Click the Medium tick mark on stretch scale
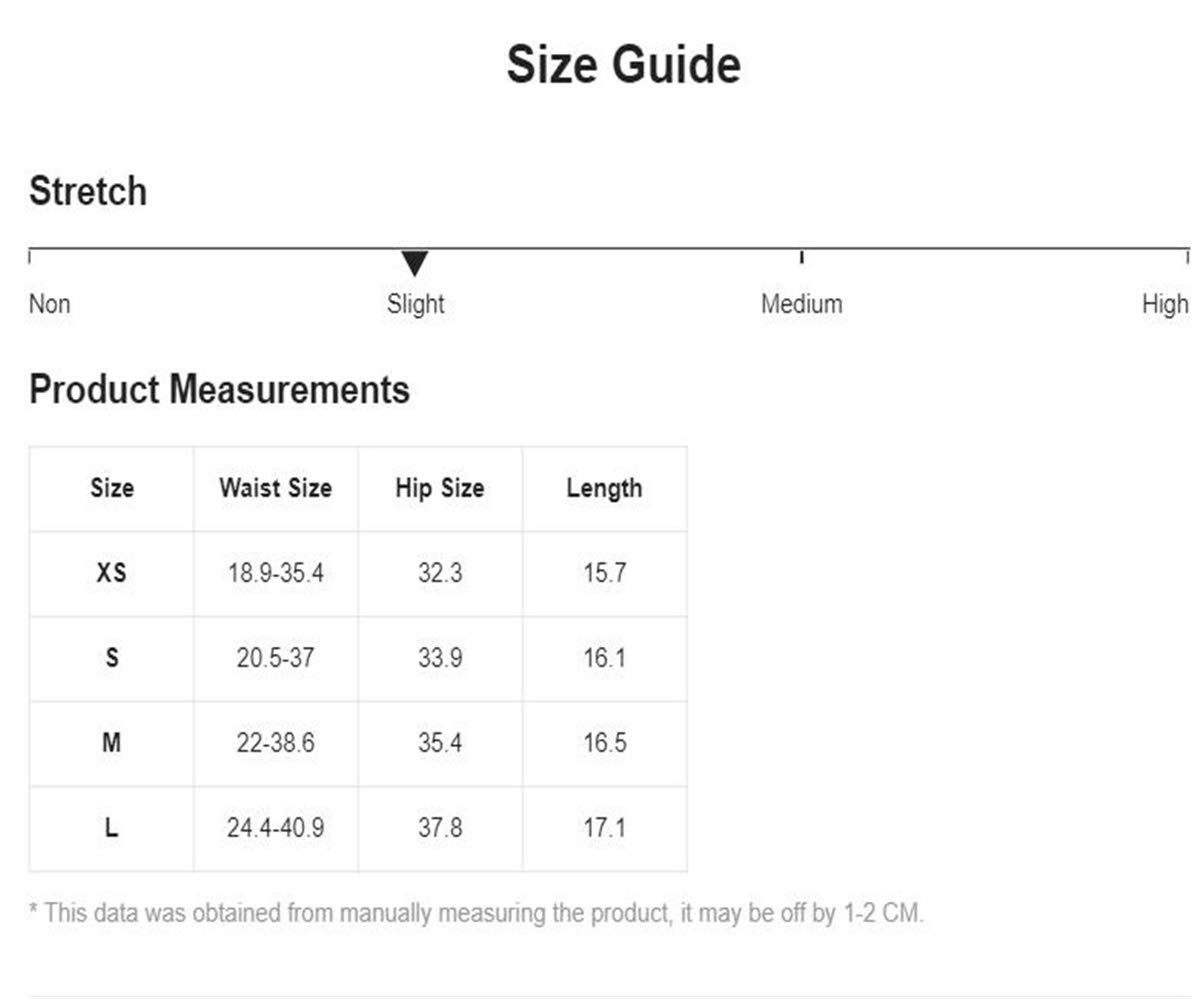Screen dimensions: 1200x1000 (x=801, y=257)
